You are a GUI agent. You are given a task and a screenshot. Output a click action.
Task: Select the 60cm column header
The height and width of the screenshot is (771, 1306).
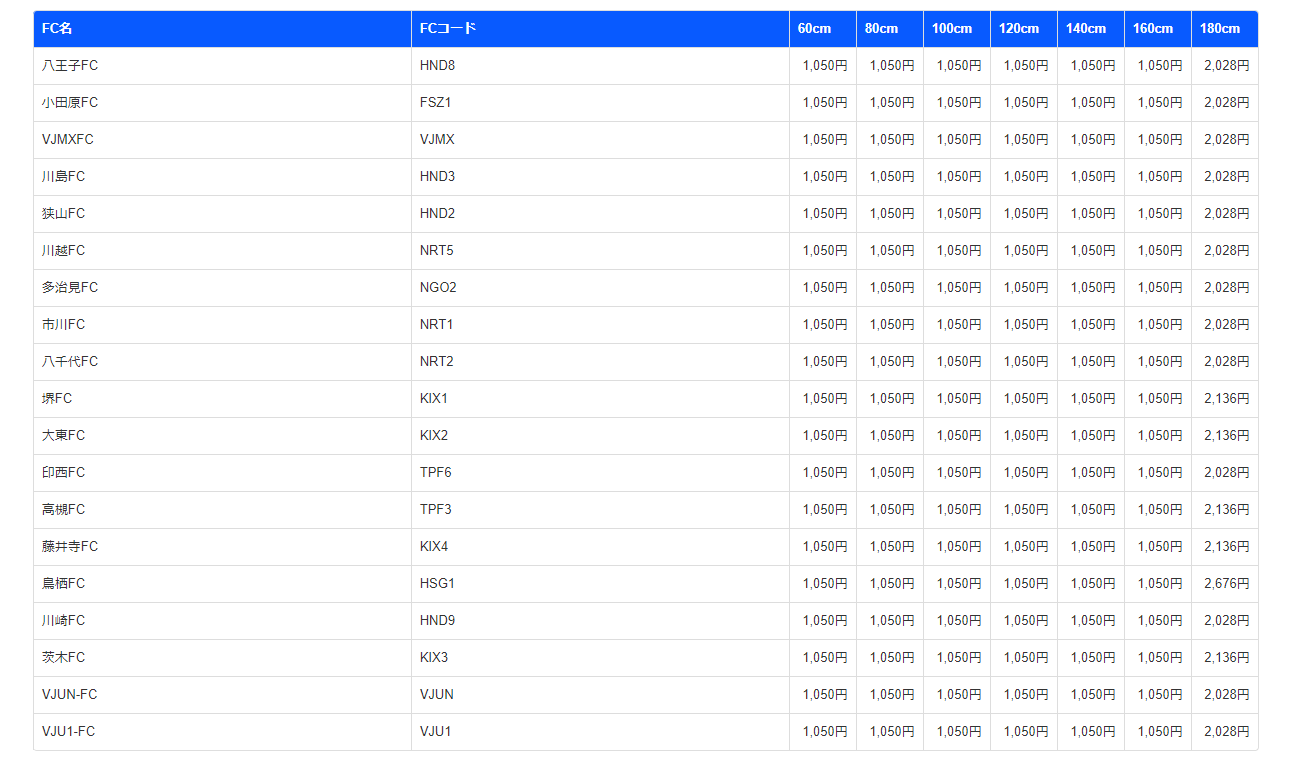coord(814,29)
